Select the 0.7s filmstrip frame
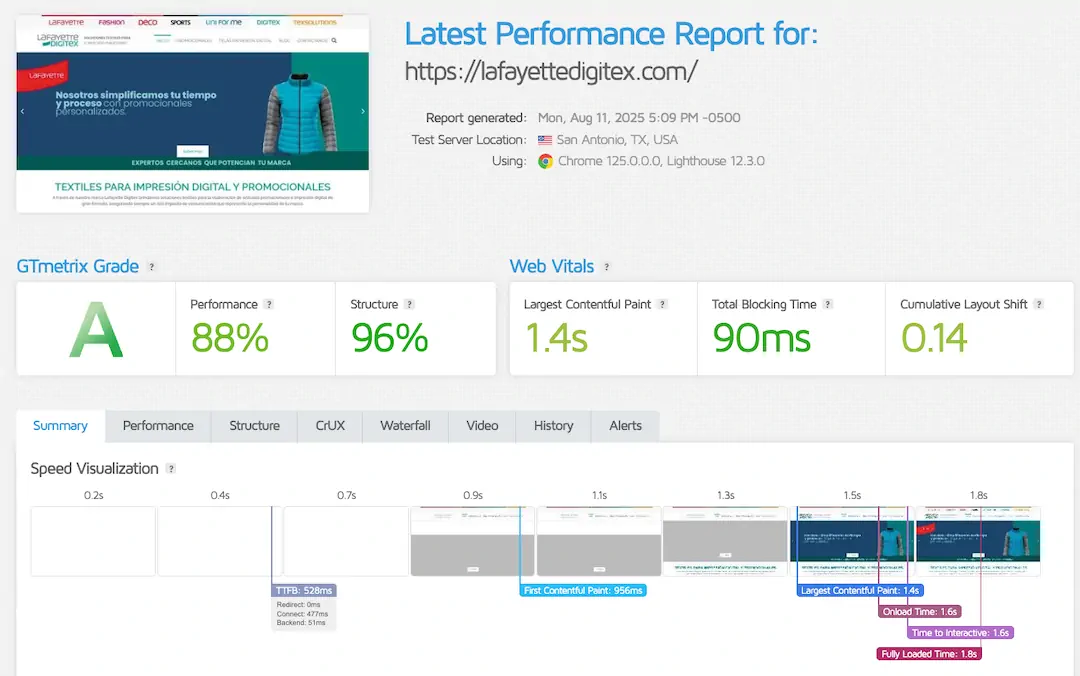This screenshot has width=1080, height=676. click(x=346, y=541)
